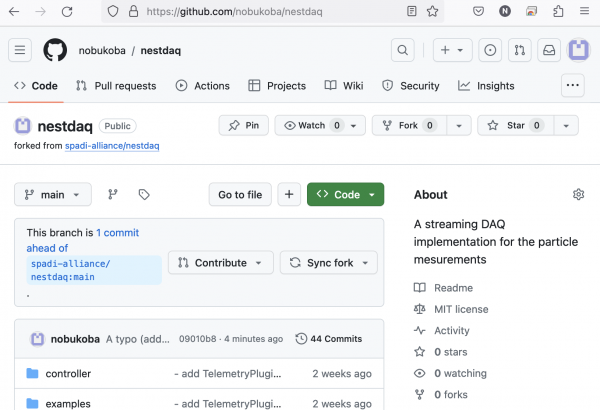
Task: Open the browser extensions puzzle icon
Action: pos(558,11)
